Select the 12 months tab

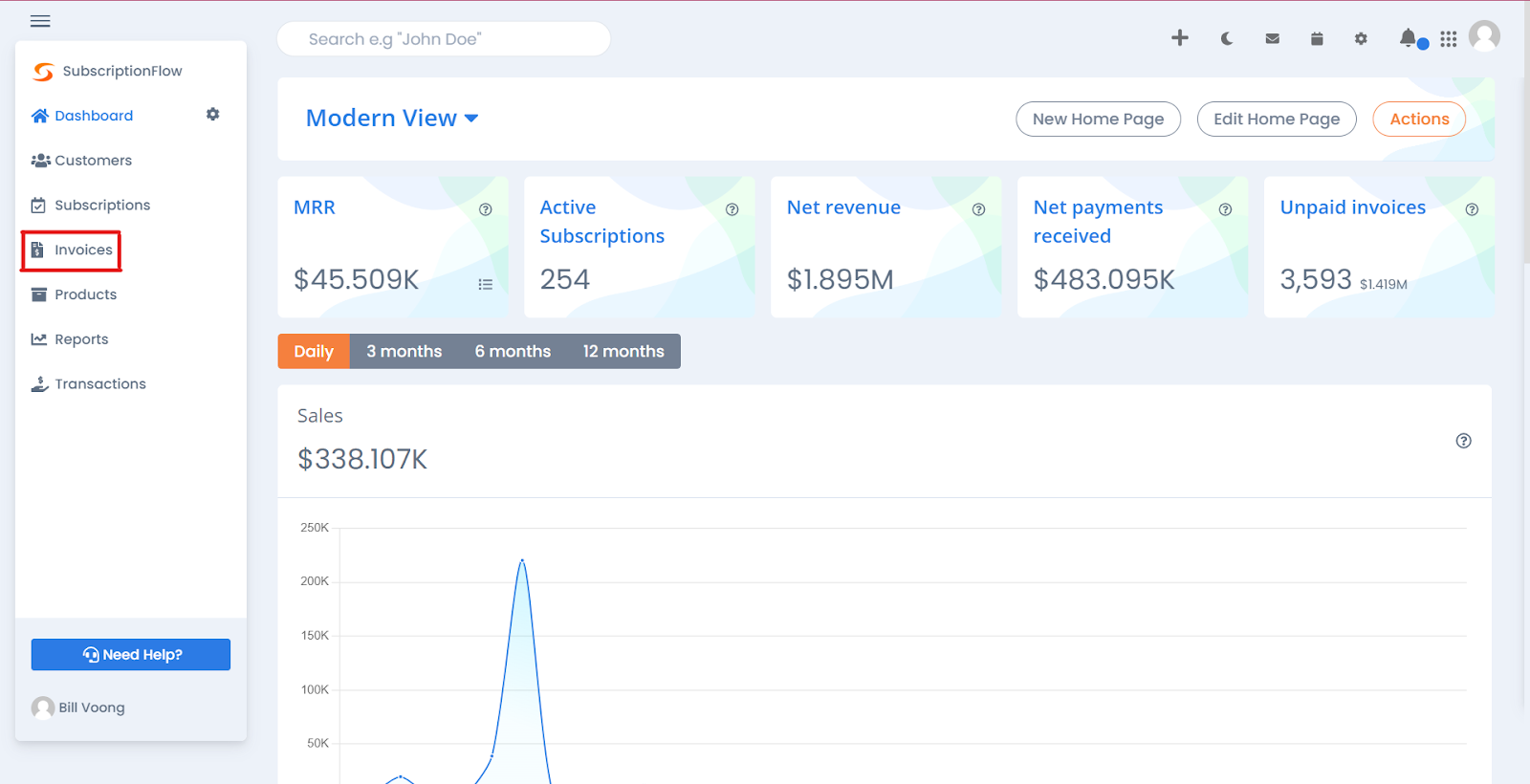[x=623, y=351]
